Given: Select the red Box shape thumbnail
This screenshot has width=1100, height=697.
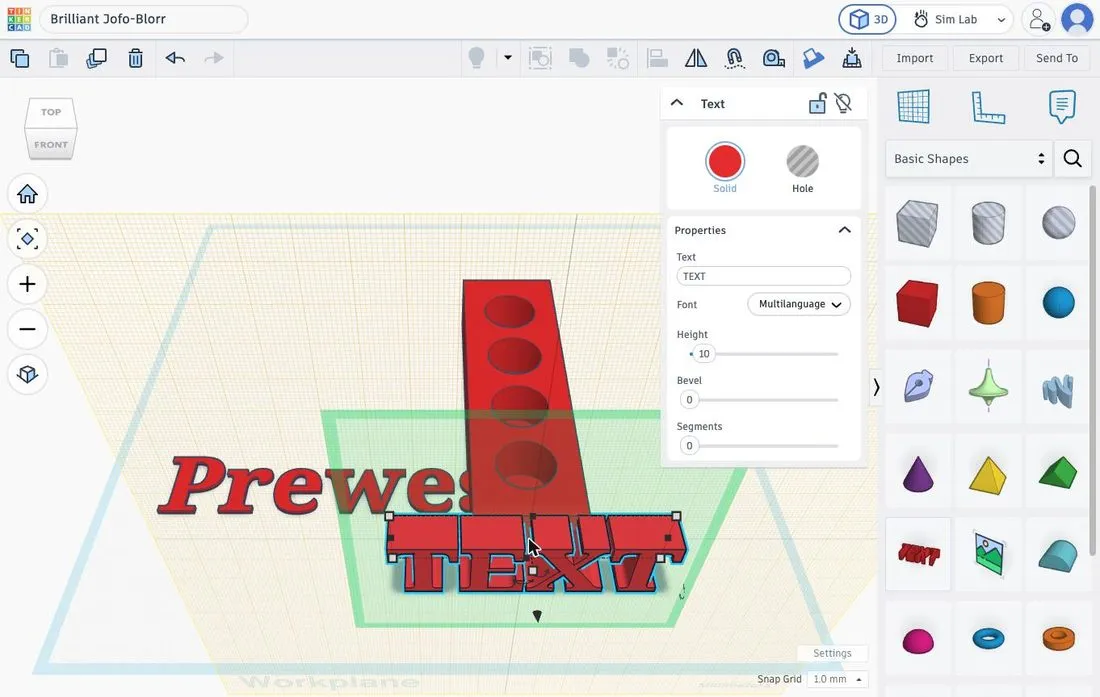Looking at the screenshot, I should pyautogui.click(x=917, y=304).
